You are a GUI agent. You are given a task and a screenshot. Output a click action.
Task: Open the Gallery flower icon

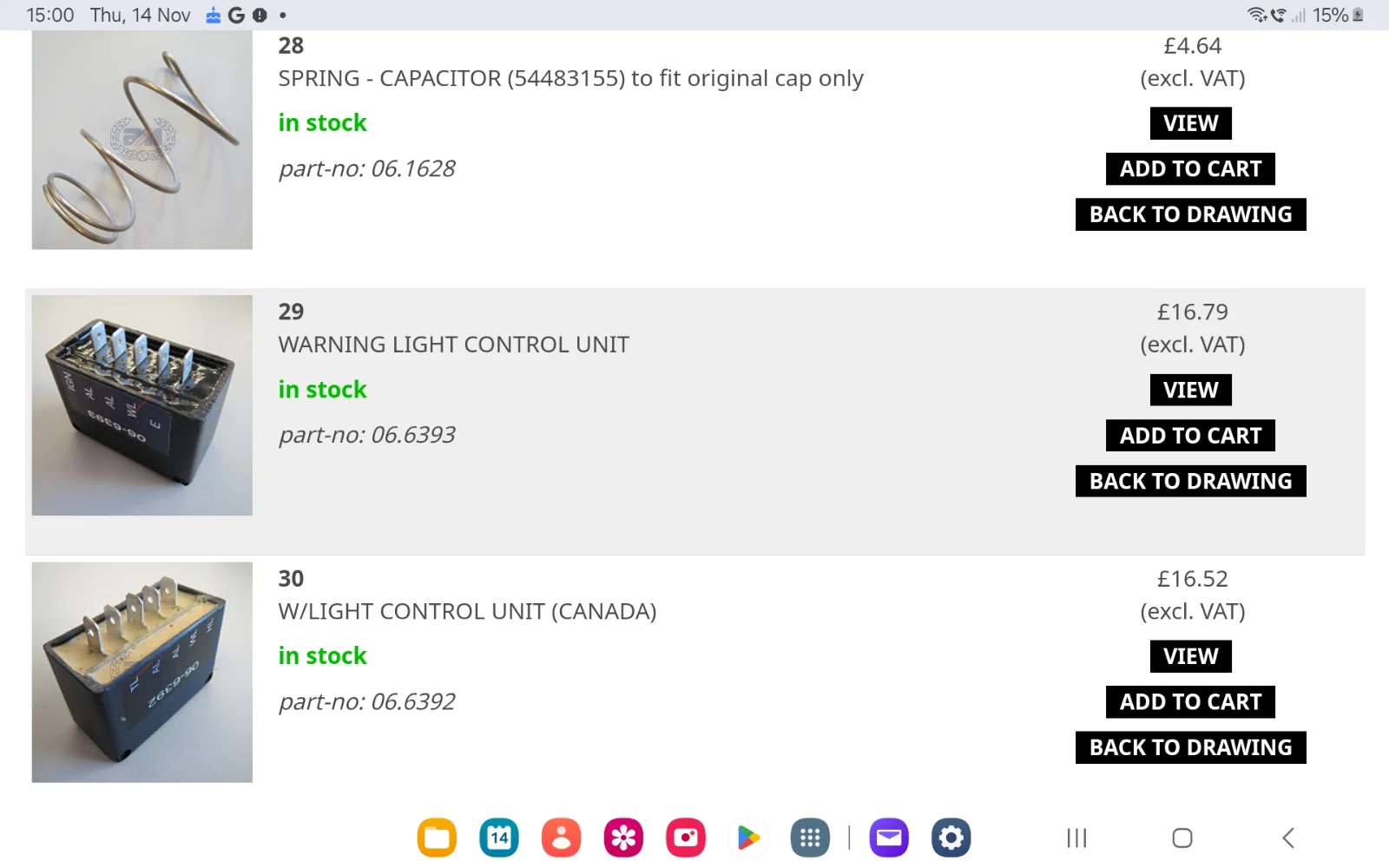click(x=623, y=838)
